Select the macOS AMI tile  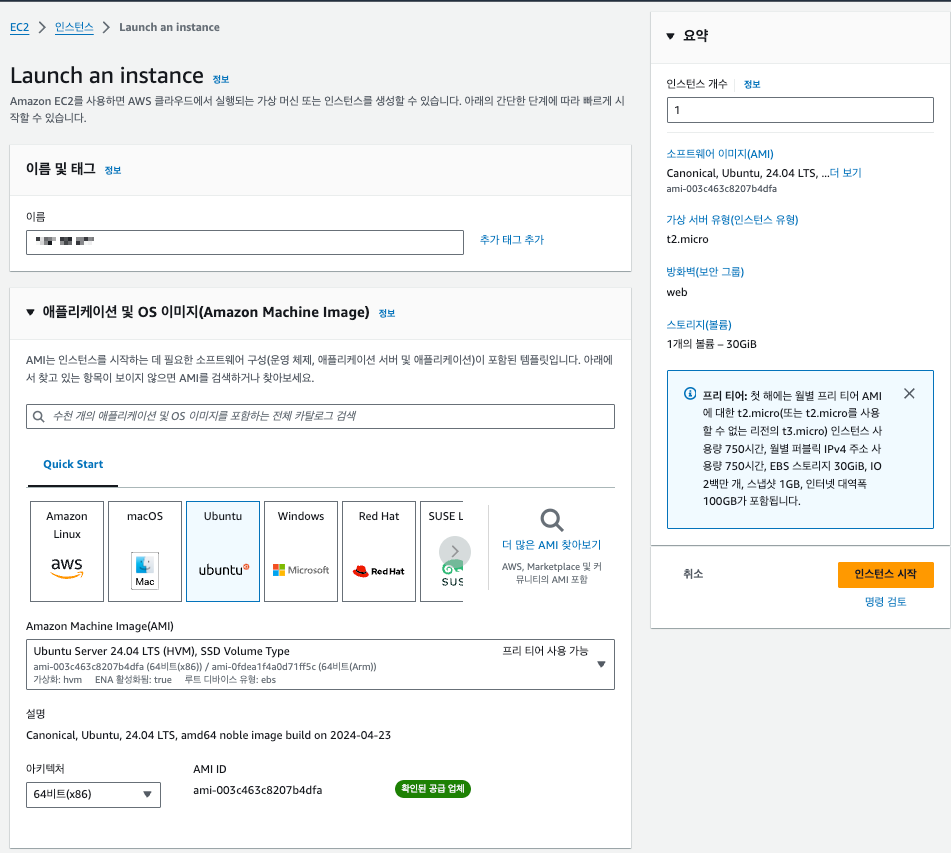145,551
